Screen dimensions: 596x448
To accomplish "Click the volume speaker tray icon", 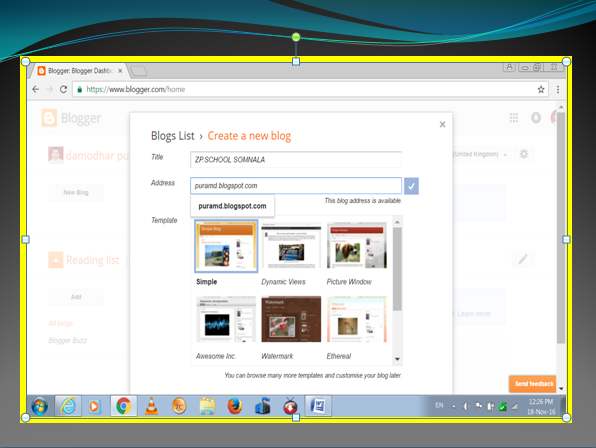I will point(466,407).
